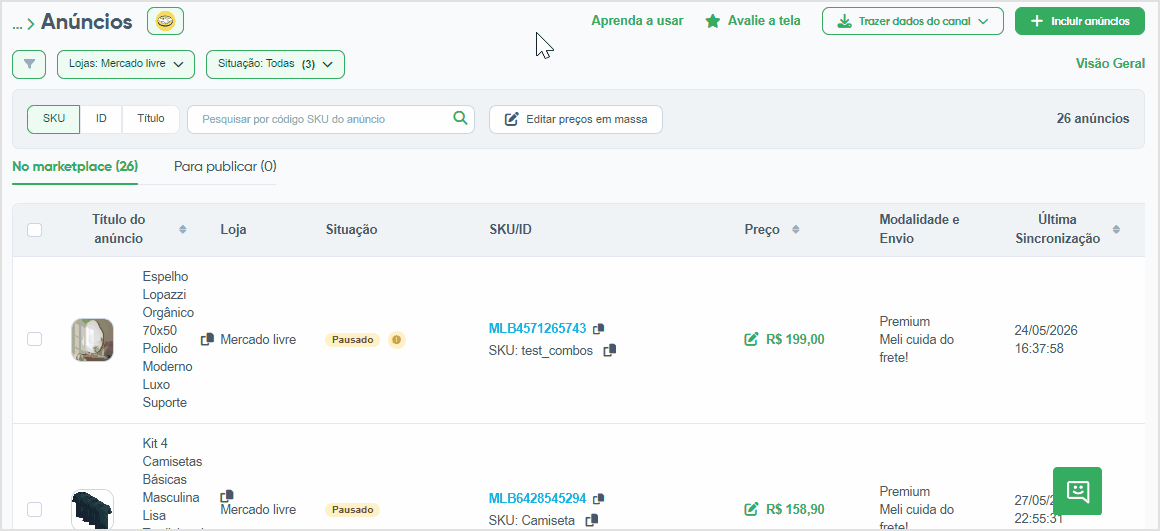Open Visão Geral link
This screenshot has width=1160, height=531.
(x=1110, y=64)
